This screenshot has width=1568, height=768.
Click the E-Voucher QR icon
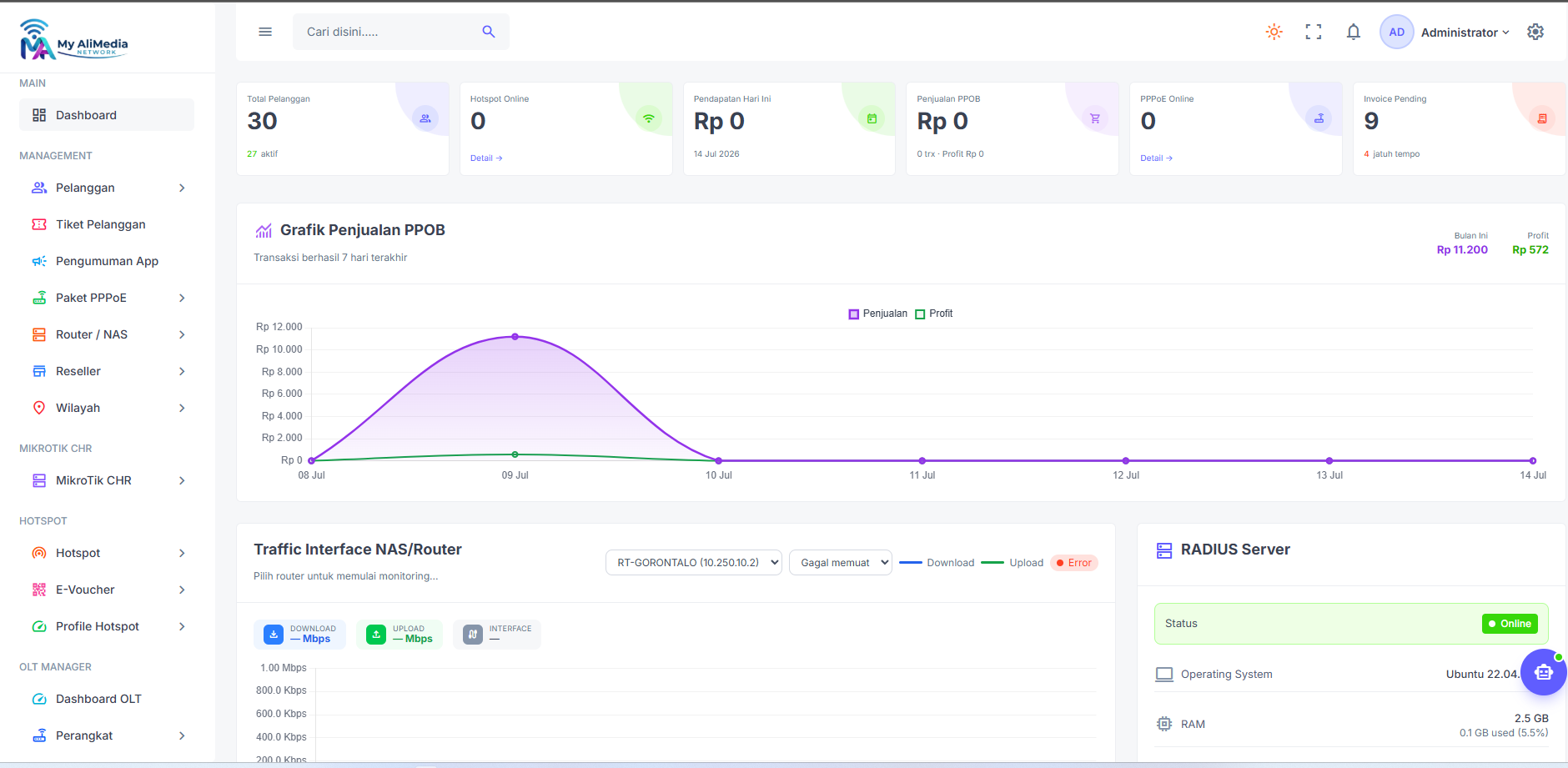39,590
